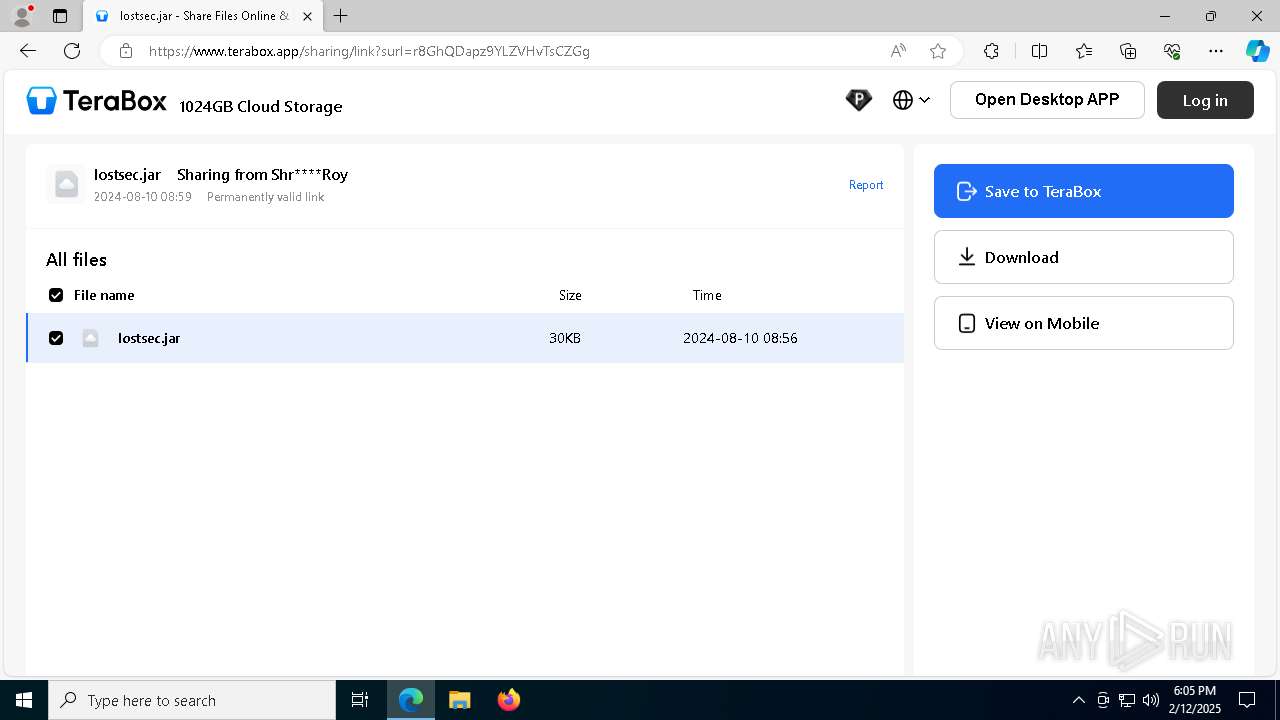Open the lostsec.jar file name in list

(x=149, y=338)
